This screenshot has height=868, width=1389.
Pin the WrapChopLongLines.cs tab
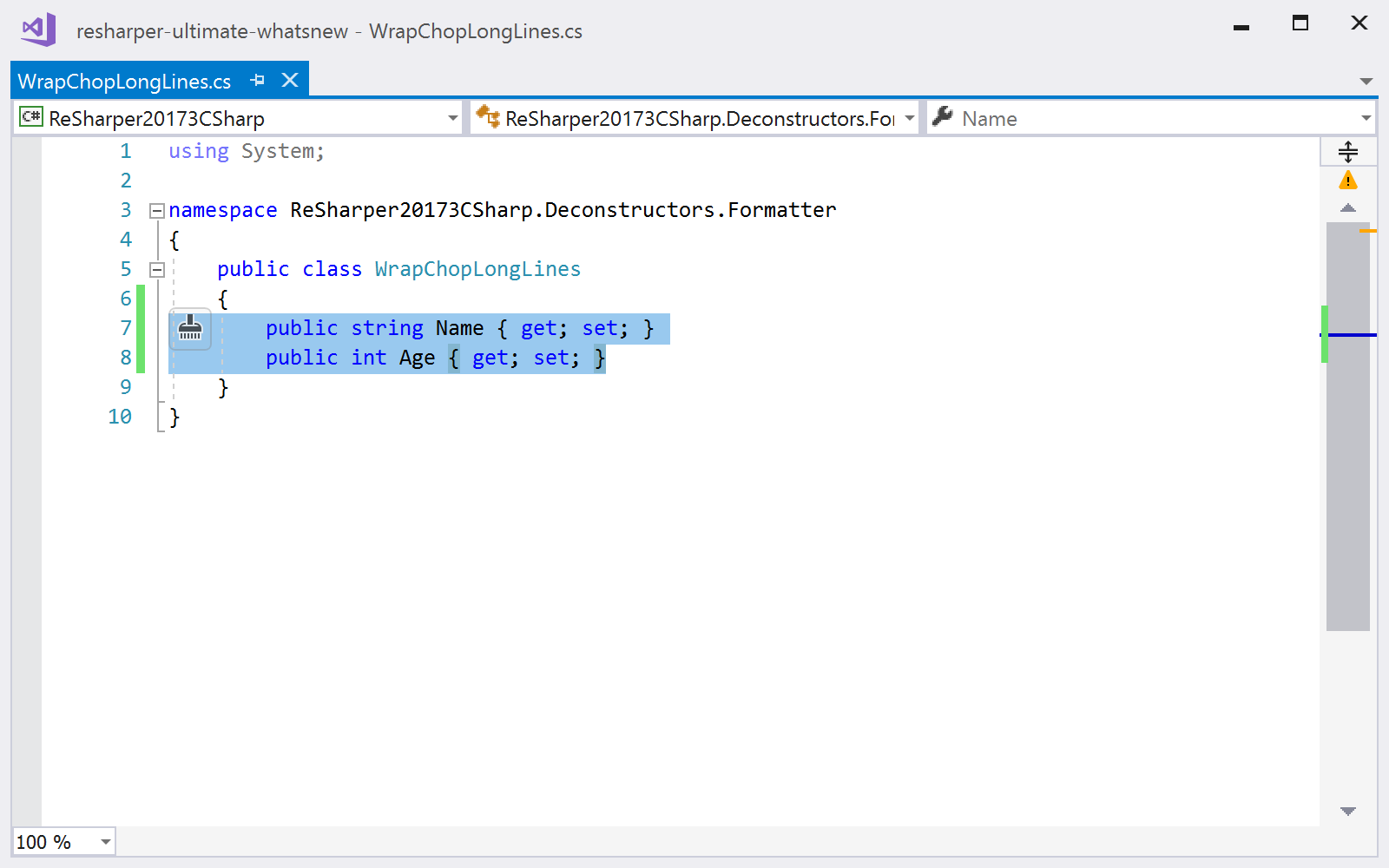[257, 80]
